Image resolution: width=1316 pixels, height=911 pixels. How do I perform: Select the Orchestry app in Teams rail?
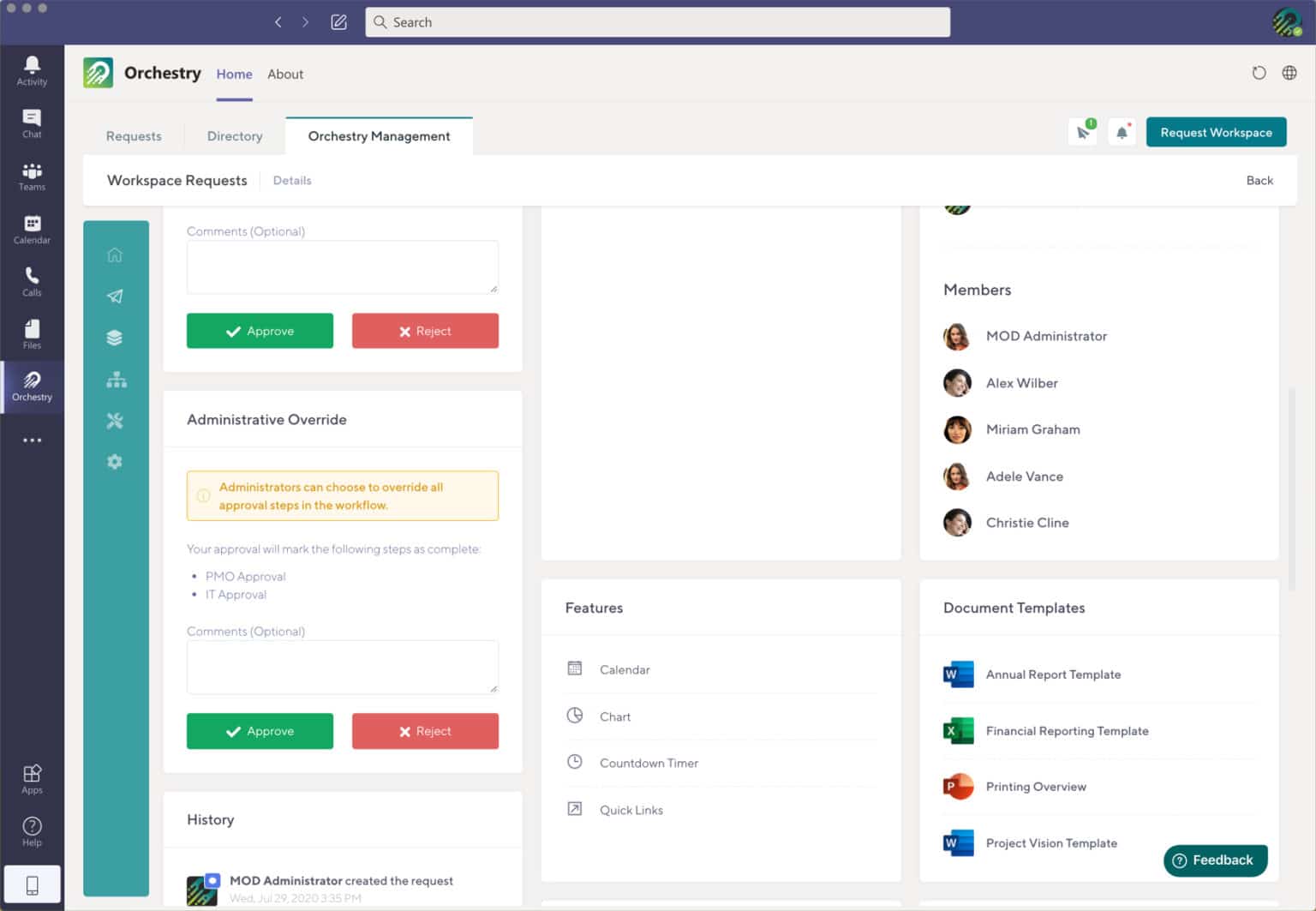32,387
